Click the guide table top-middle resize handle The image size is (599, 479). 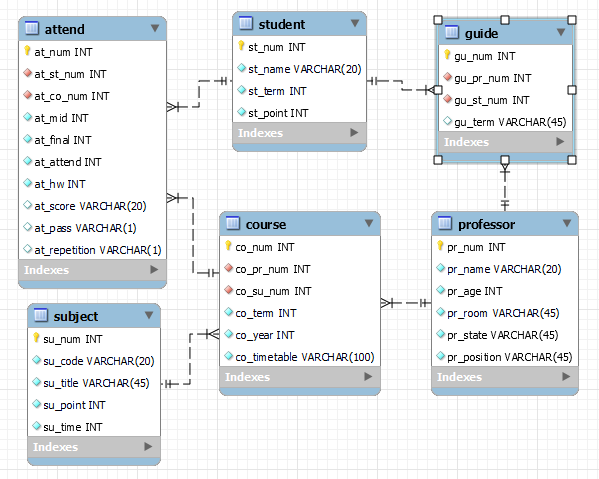(x=505, y=20)
